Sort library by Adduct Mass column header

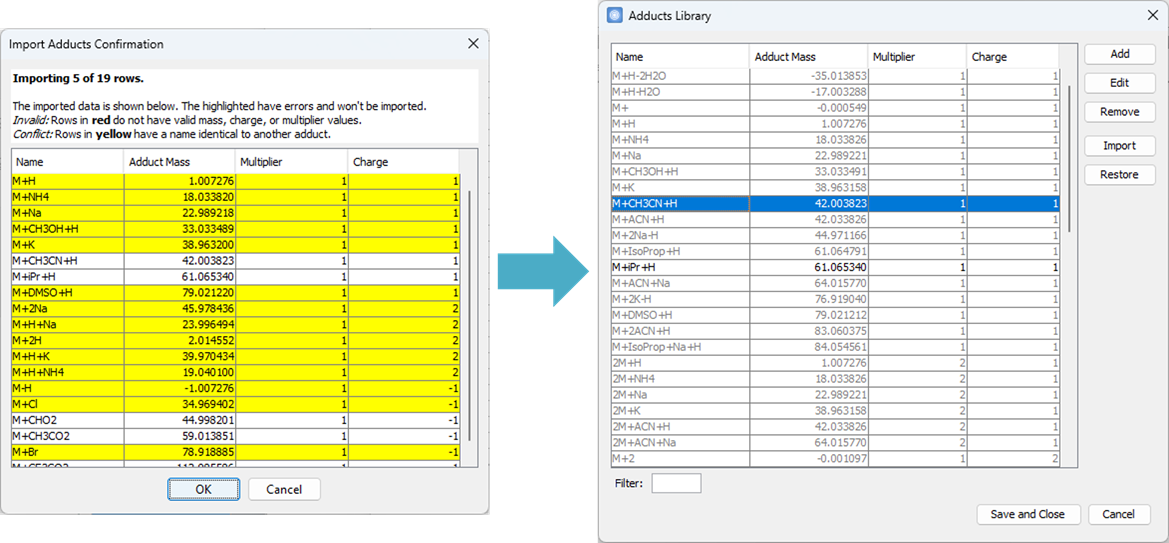pos(808,57)
